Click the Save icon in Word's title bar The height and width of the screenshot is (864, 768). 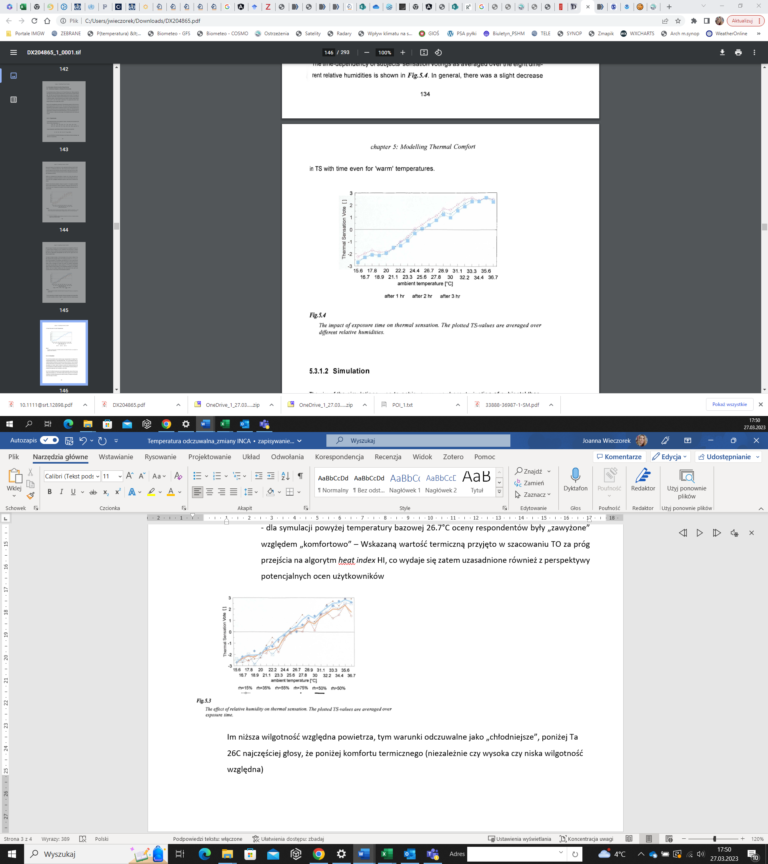pos(69,440)
